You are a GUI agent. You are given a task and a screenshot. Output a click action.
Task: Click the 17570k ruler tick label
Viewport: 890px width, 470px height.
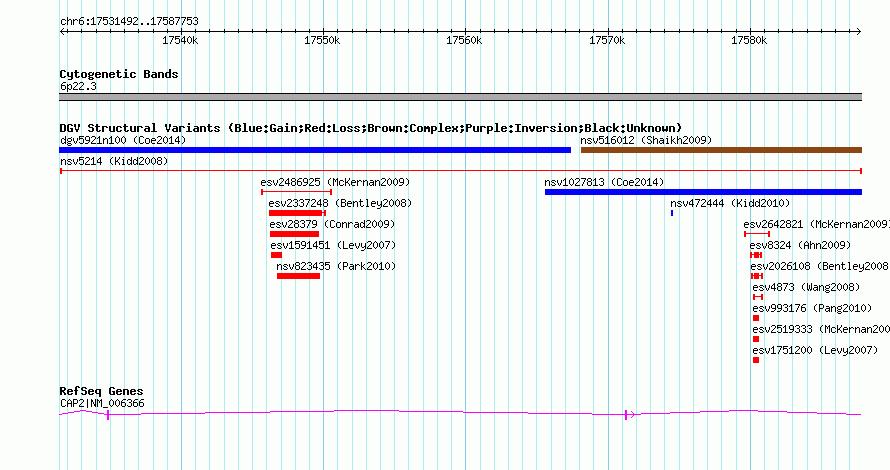click(x=607, y=40)
